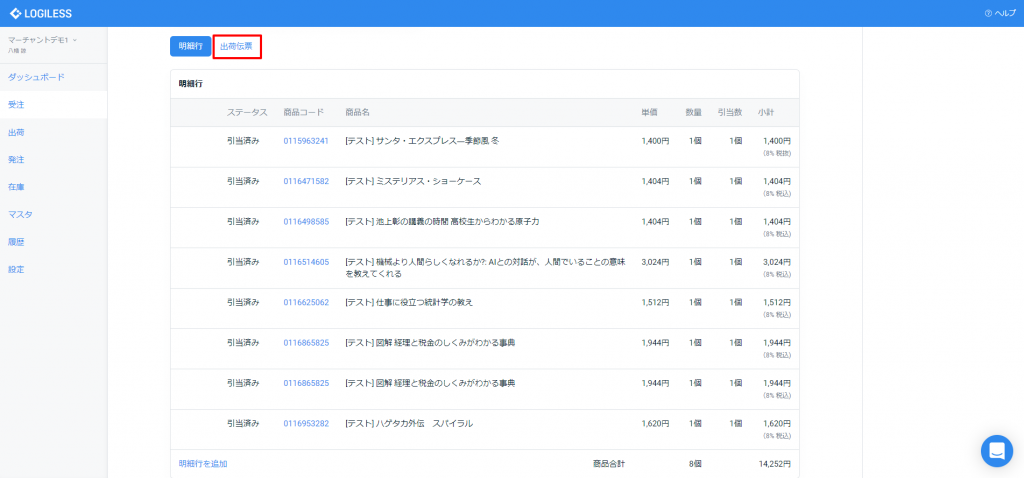Go to ダッシュボード in sidebar
The image size is (1024, 478).
37,77
